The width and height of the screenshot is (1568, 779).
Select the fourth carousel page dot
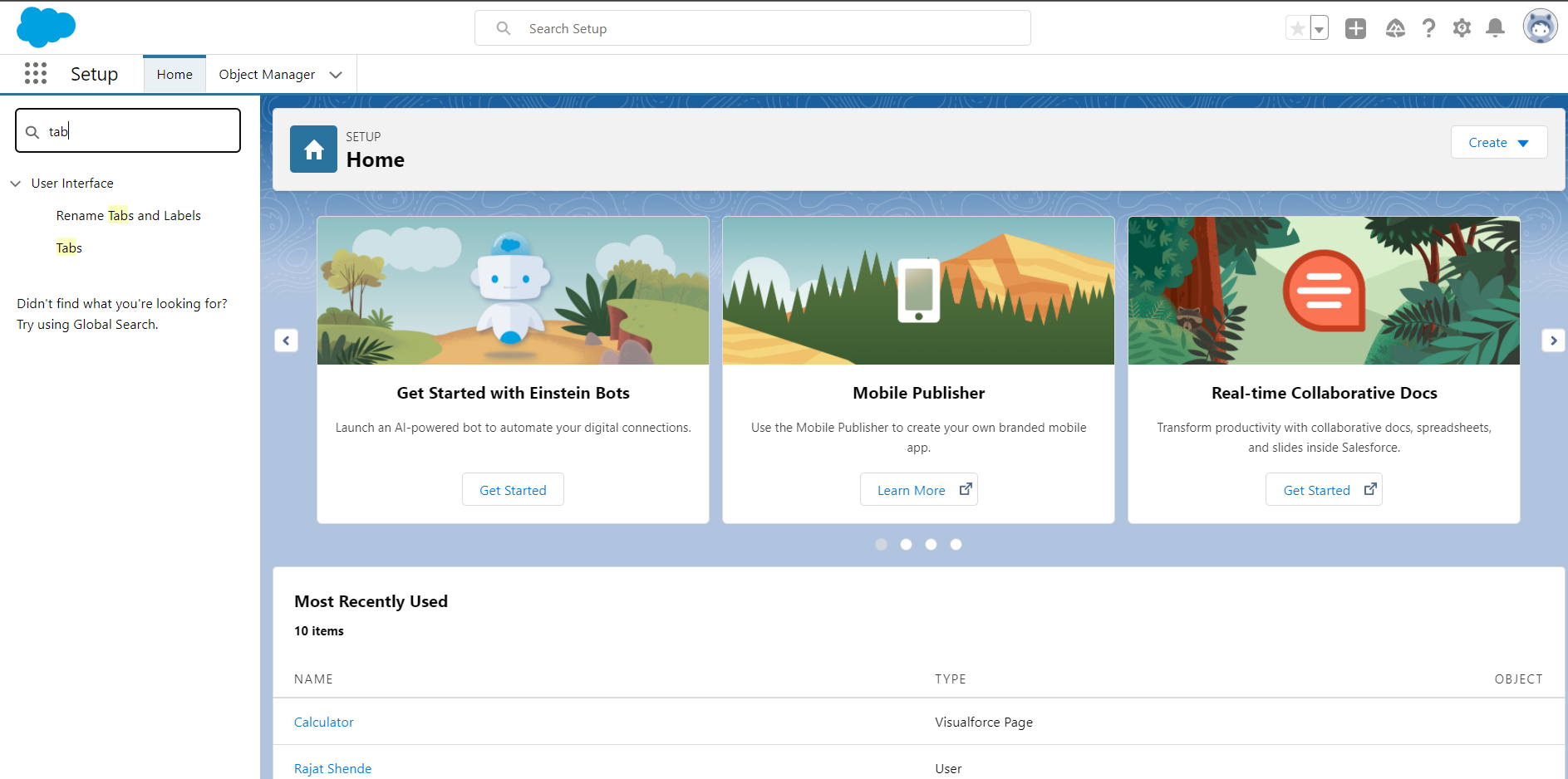tap(956, 545)
